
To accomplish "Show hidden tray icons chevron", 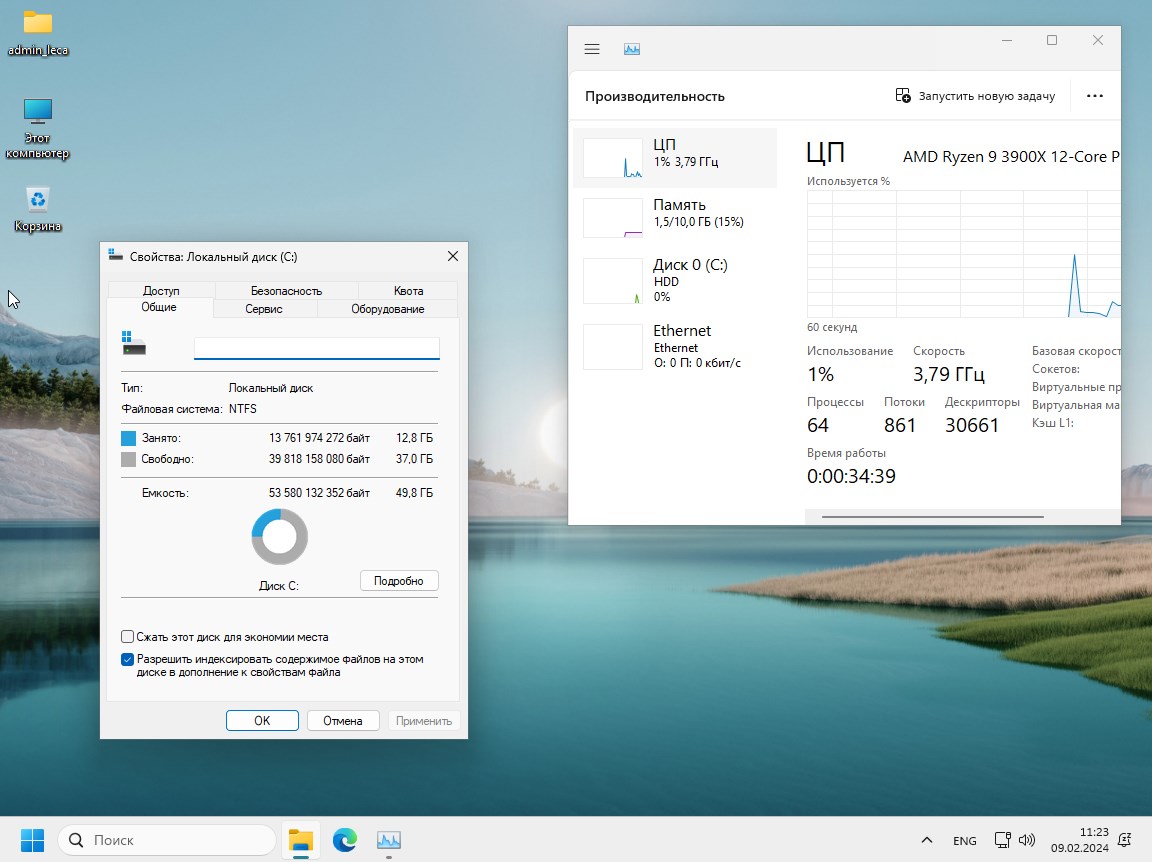I will (927, 840).
